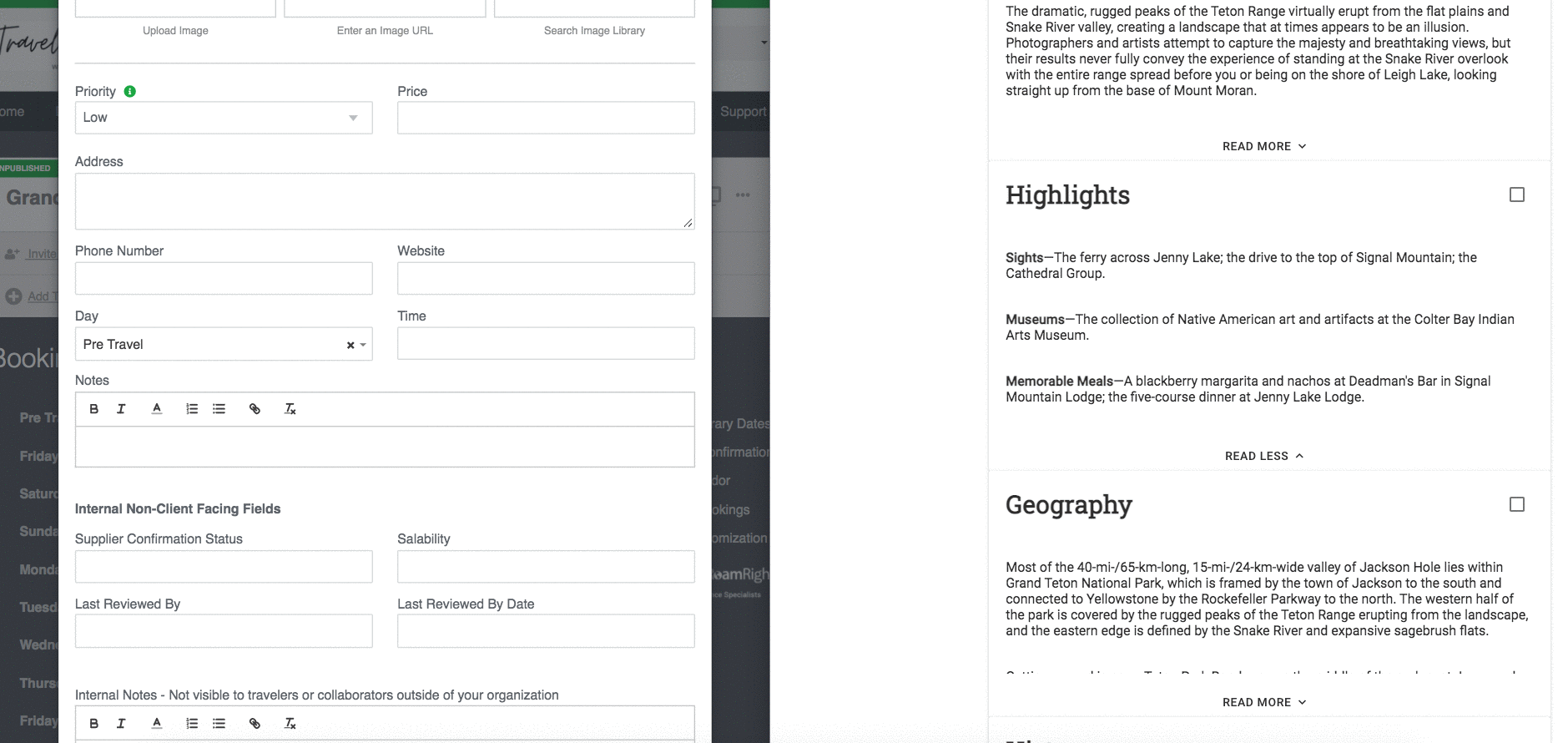
Task: Toggle Italic in Internal Notes toolbar
Action: 121,724
